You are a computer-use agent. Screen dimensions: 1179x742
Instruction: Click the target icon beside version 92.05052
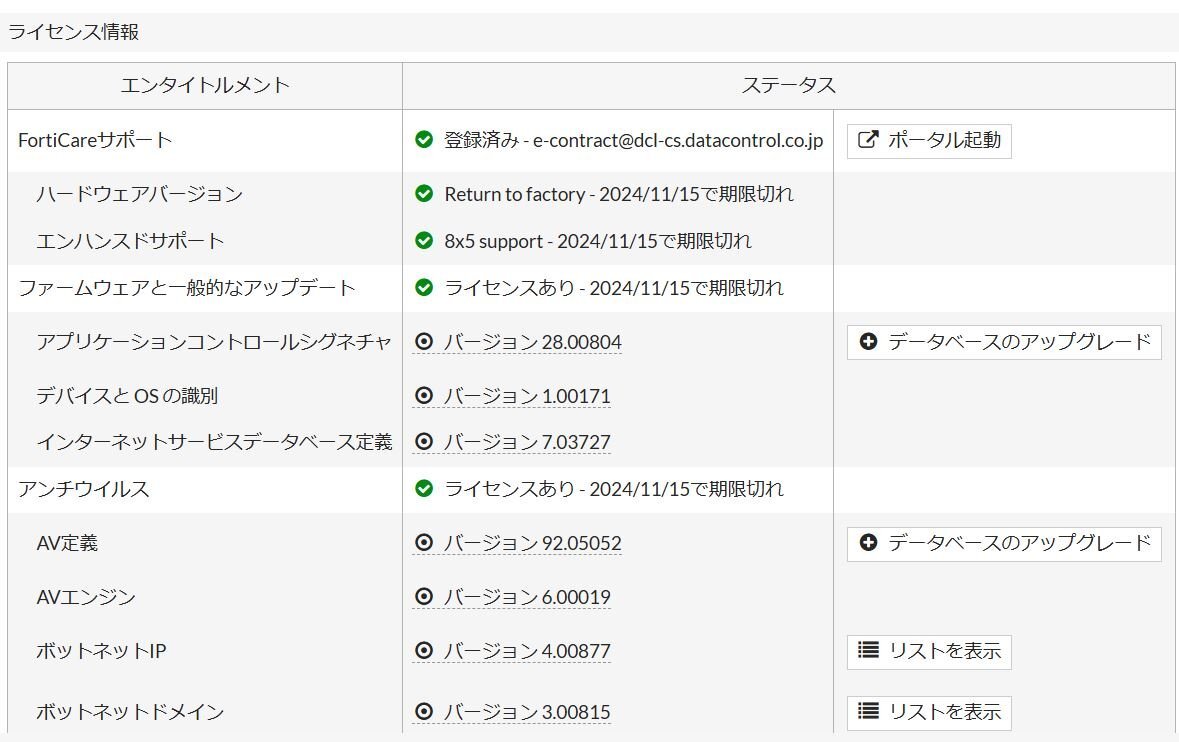point(424,543)
